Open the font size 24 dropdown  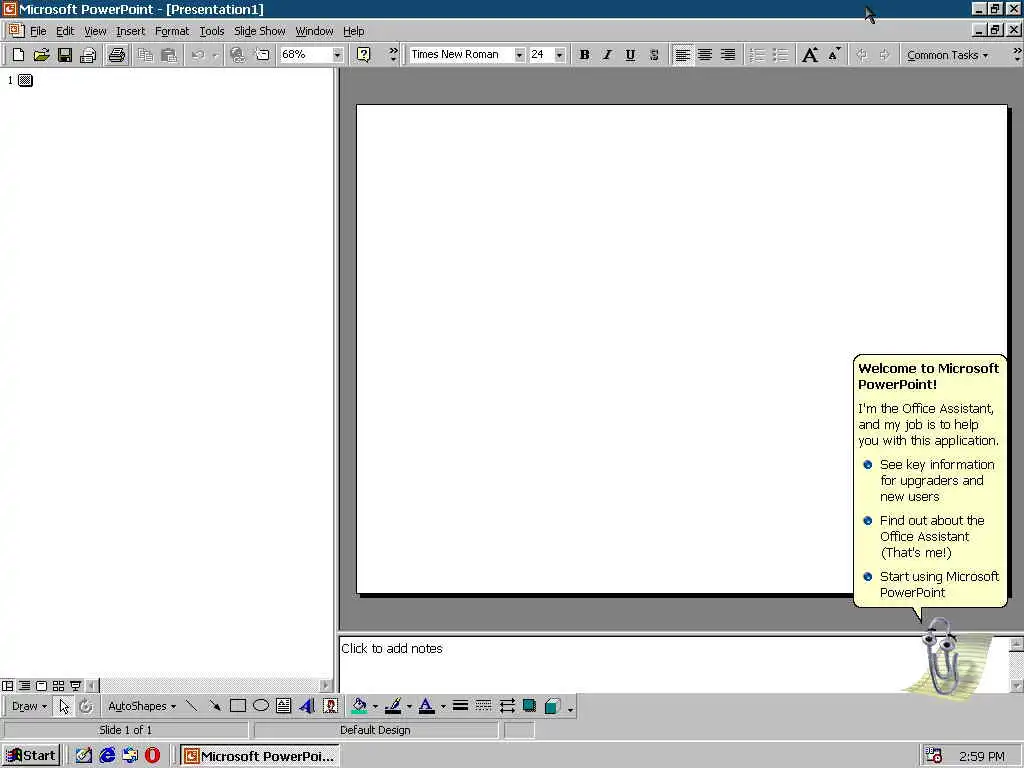pos(559,55)
